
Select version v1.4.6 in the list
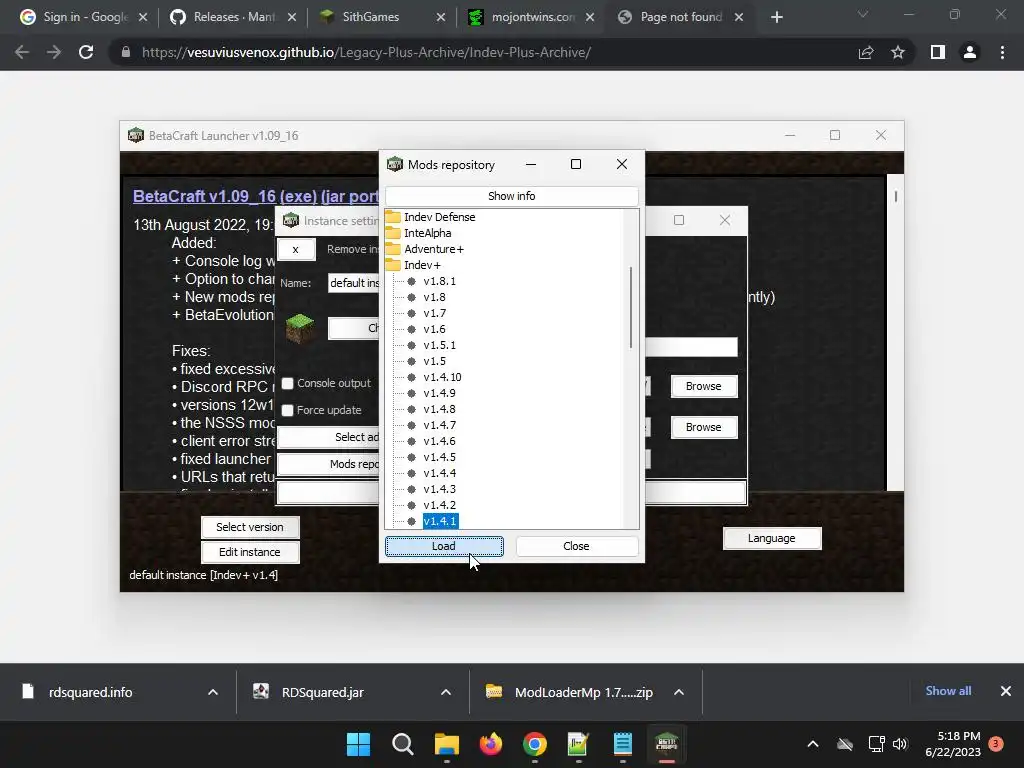[439, 441]
